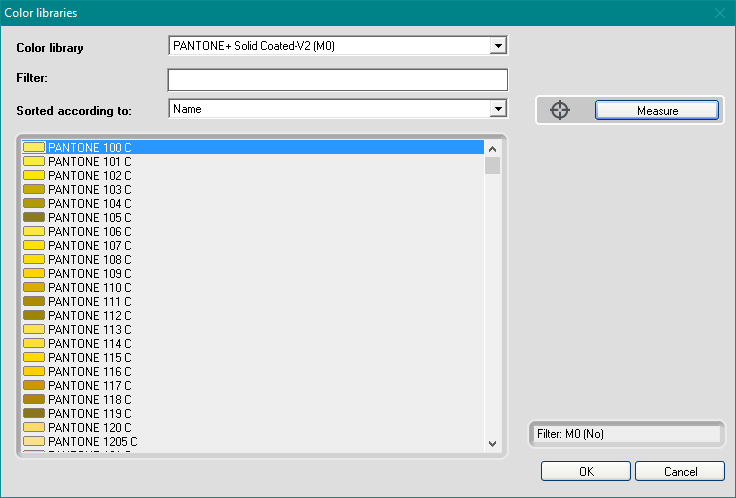The image size is (736, 498).
Task: Select the PANTONE 101 C swatch
Action: tap(34, 161)
